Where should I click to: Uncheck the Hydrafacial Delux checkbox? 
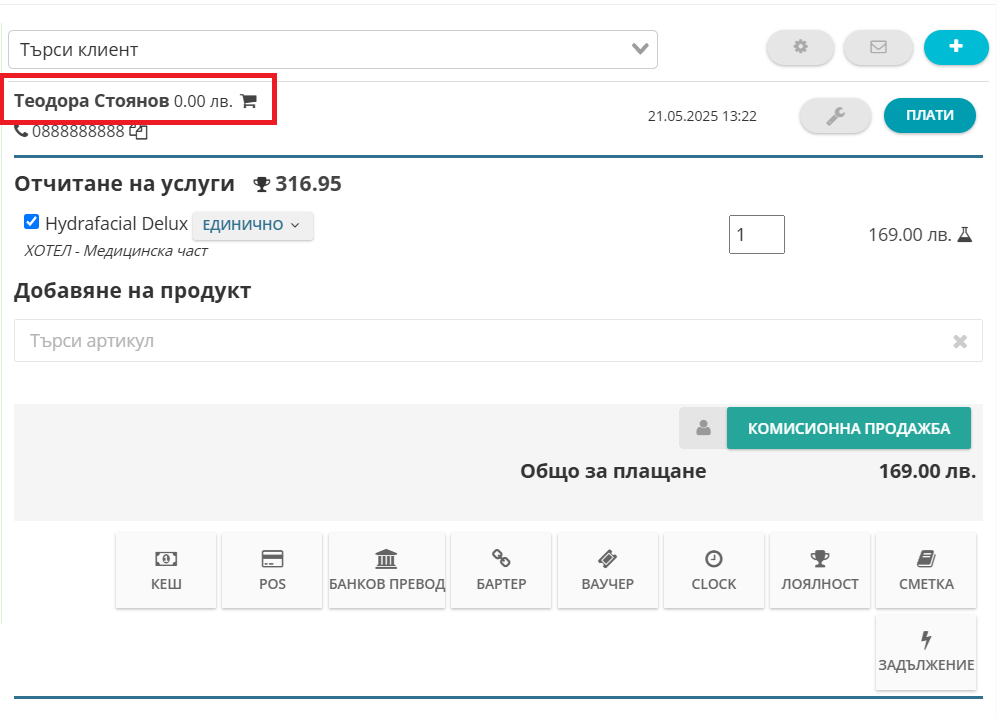31,221
